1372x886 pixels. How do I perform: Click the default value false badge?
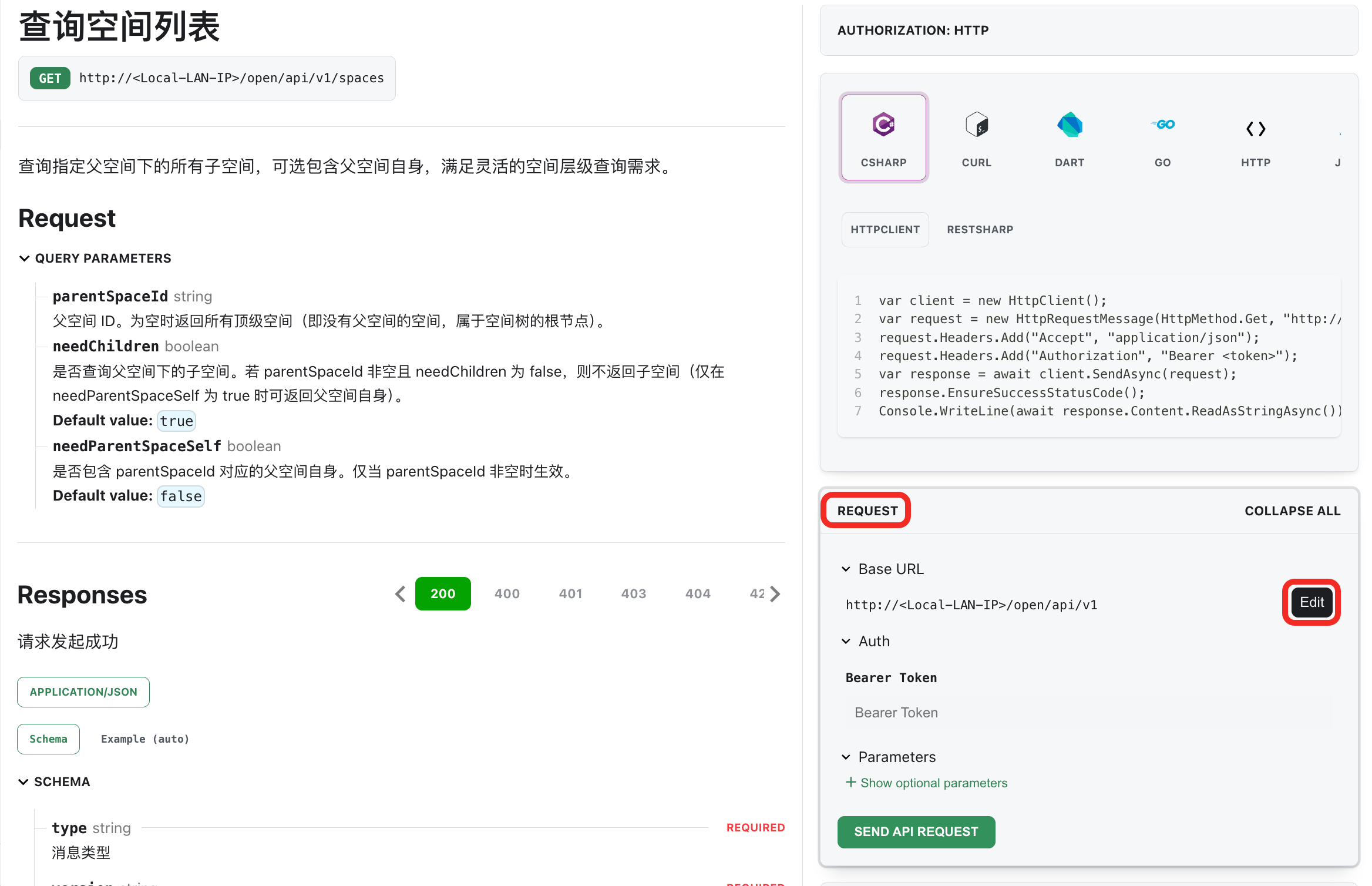pos(181,496)
